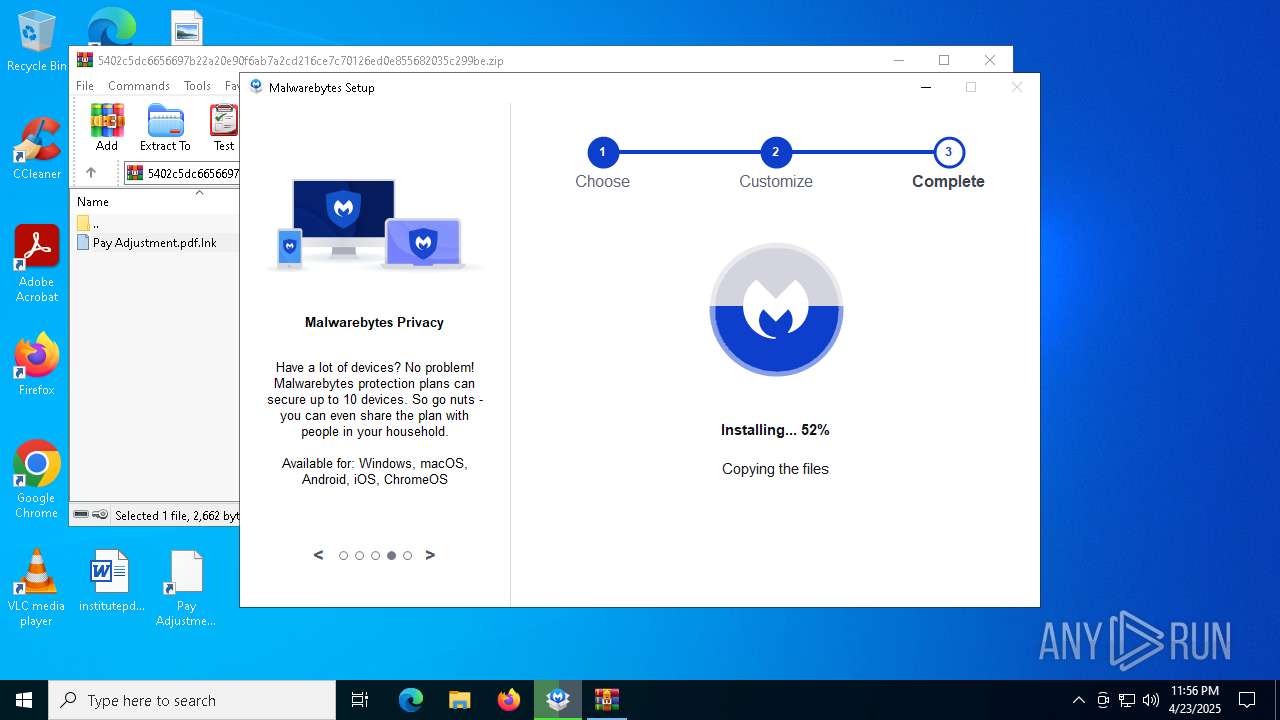Select Pay Adjustment.pdf.lnk in the archive

[x=147, y=242]
